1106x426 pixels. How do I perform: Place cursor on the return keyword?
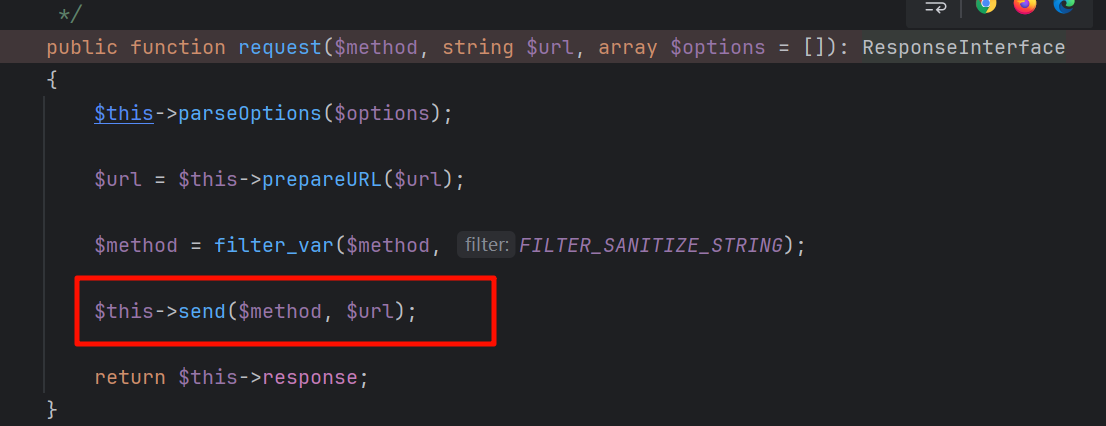click(x=130, y=377)
